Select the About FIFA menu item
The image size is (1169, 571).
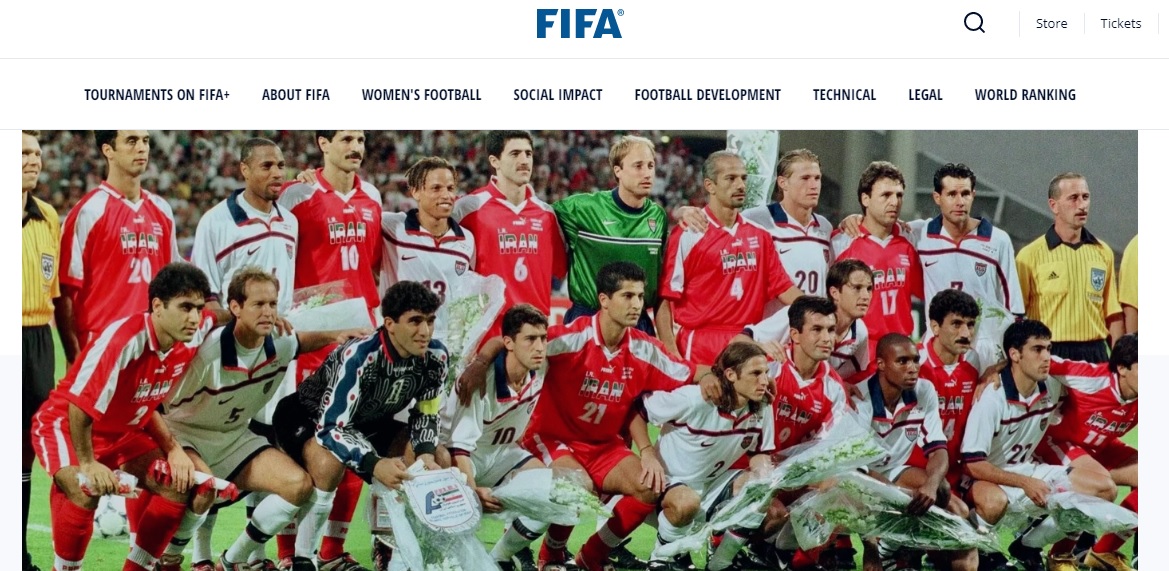(295, 95)
